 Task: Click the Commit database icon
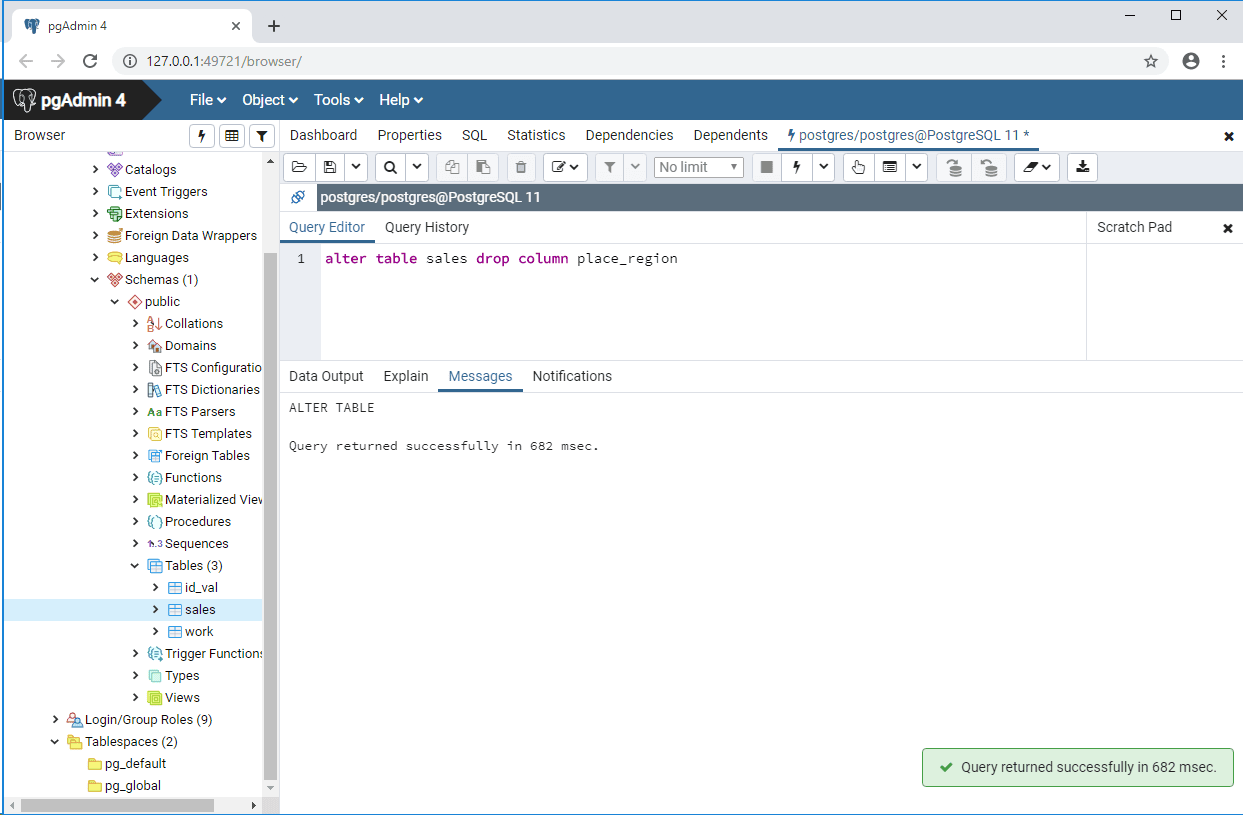[x=954, y=167]
